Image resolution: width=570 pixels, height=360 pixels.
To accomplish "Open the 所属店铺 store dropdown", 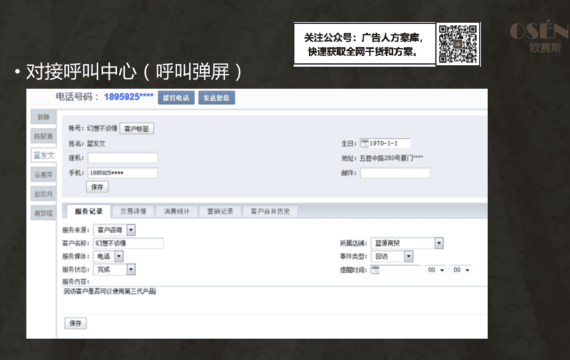I will tap(439, 243).
